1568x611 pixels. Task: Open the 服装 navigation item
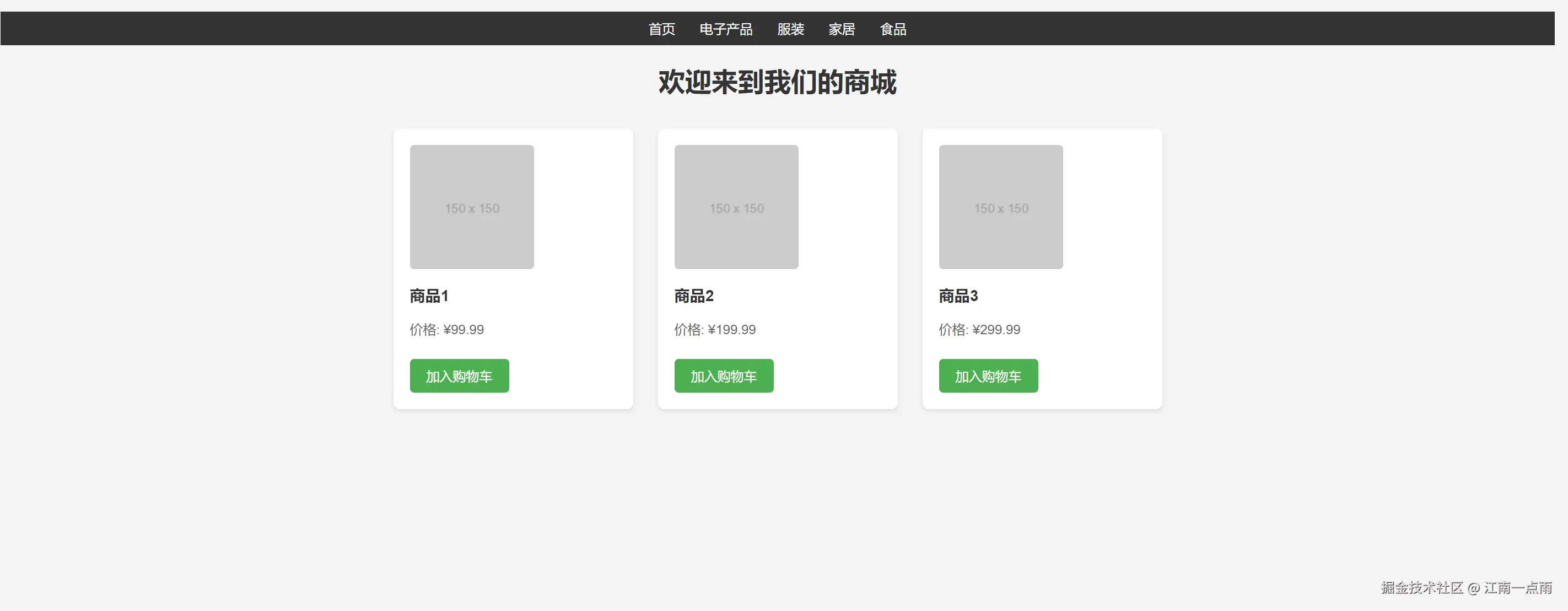tap(790, 29)
